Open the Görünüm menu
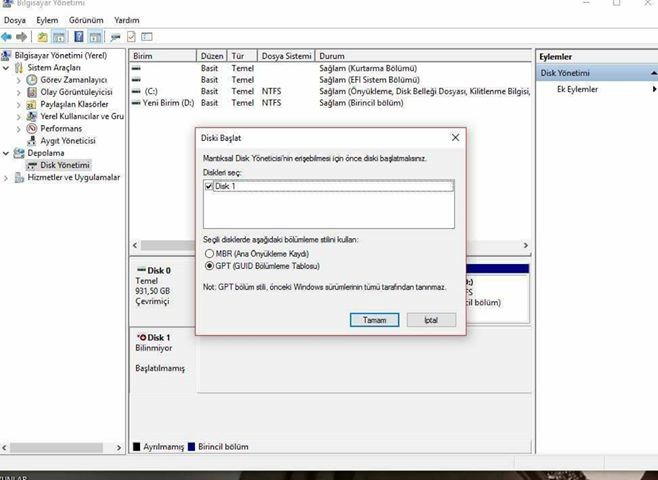Screen dimensions: 658x480 pyautogui.click(x=86, y=20)
